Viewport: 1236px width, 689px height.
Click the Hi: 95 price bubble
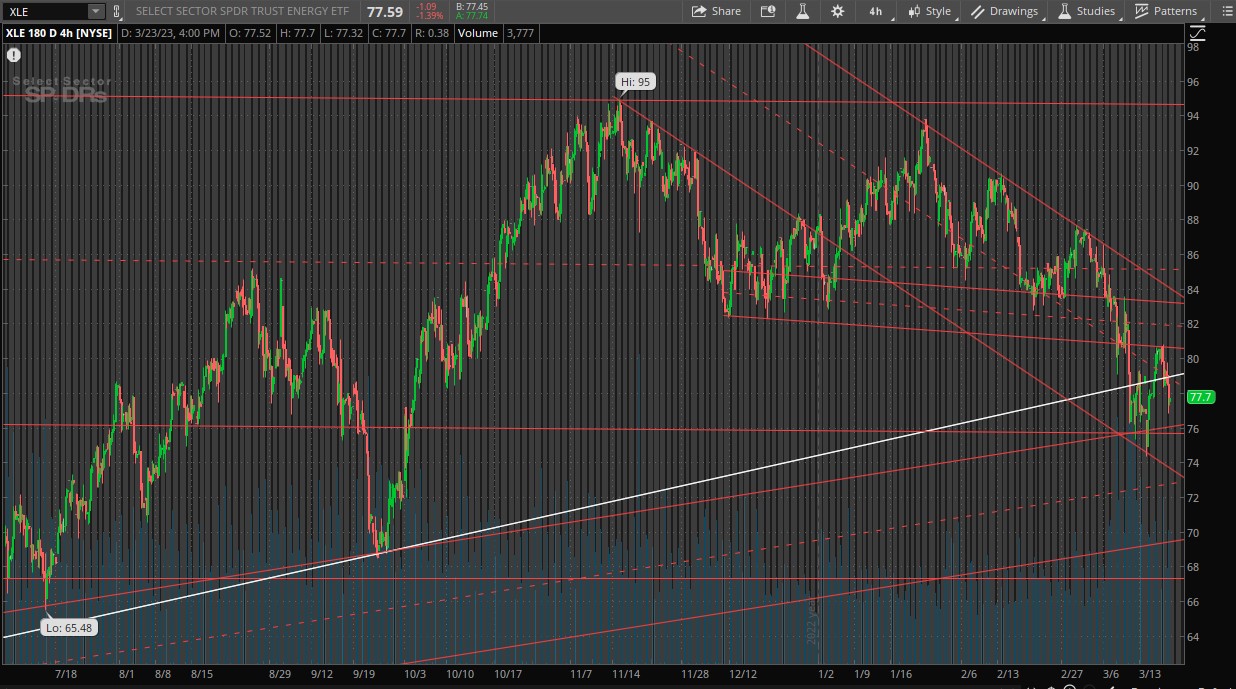pyautogui.click(x=635, y=82)
